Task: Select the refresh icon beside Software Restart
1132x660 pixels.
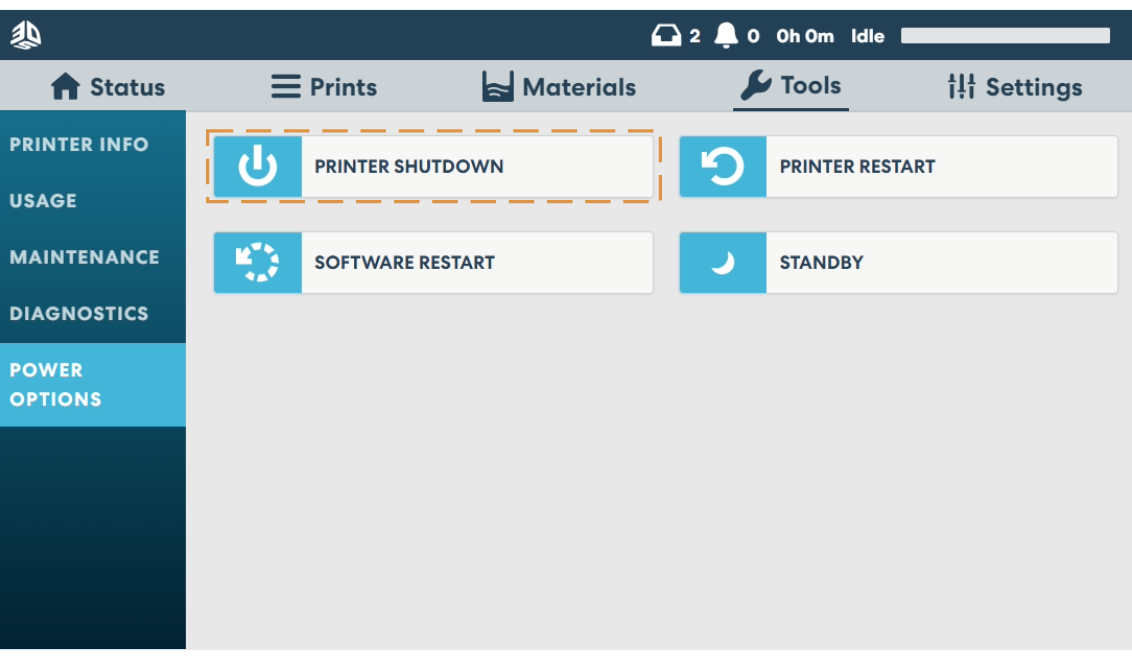Action: point(258,262)
